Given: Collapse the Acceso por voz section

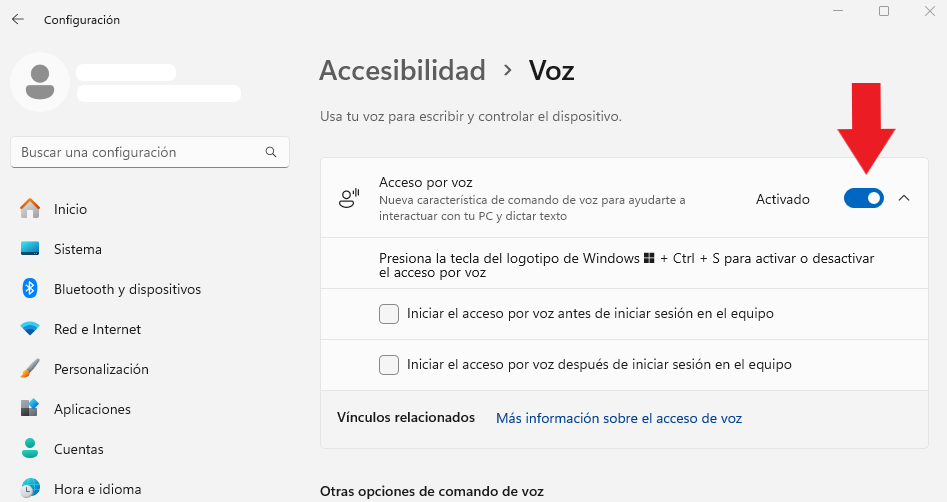Looking at the screenshot, I should click(x=904, y=198).
